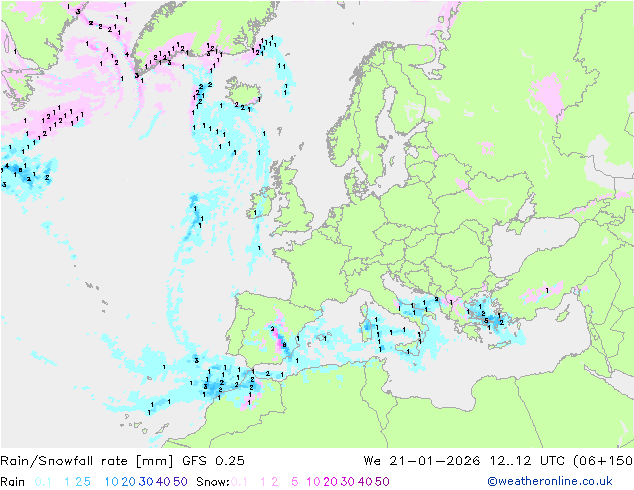This screenshot has width=634, height=490.
Task: Click the 'Rain' legend label
Action: [13, 482]
